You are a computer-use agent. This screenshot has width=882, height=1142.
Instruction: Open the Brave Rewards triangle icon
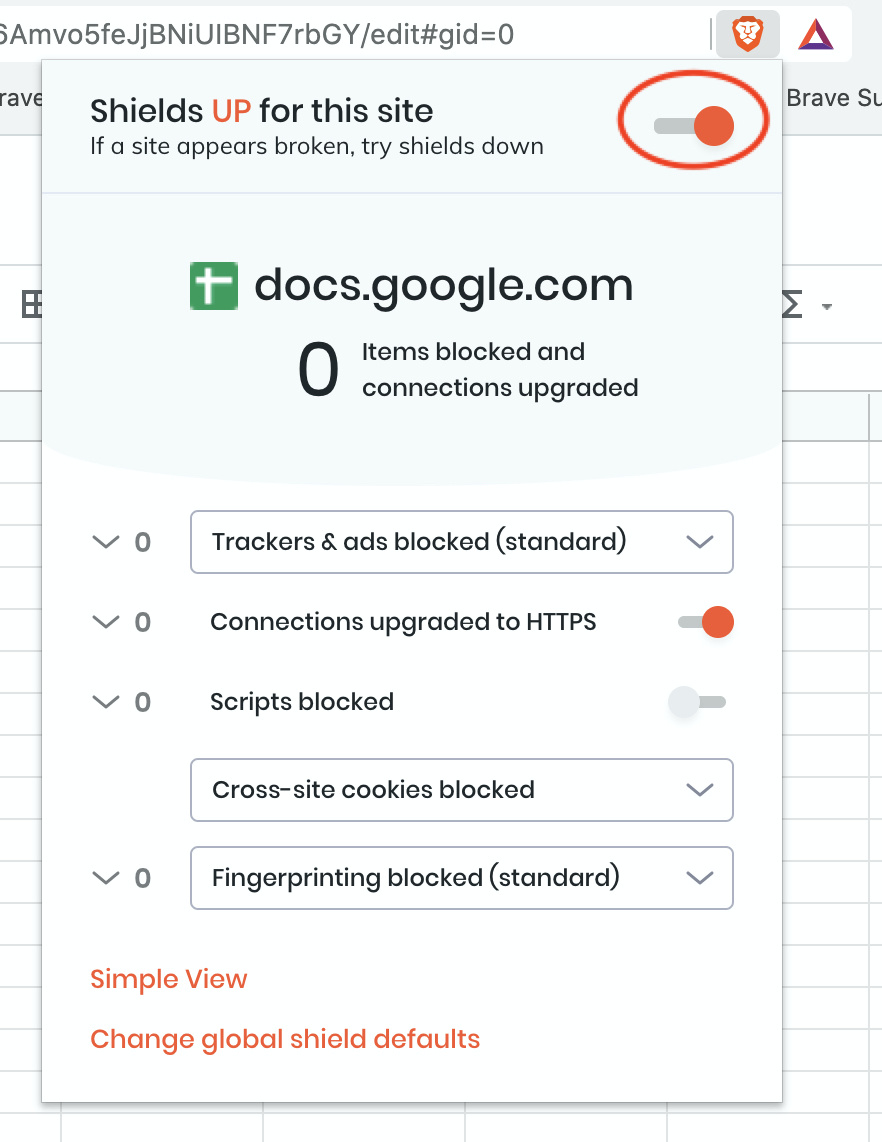pyautogui.click(x=815, y=36)
